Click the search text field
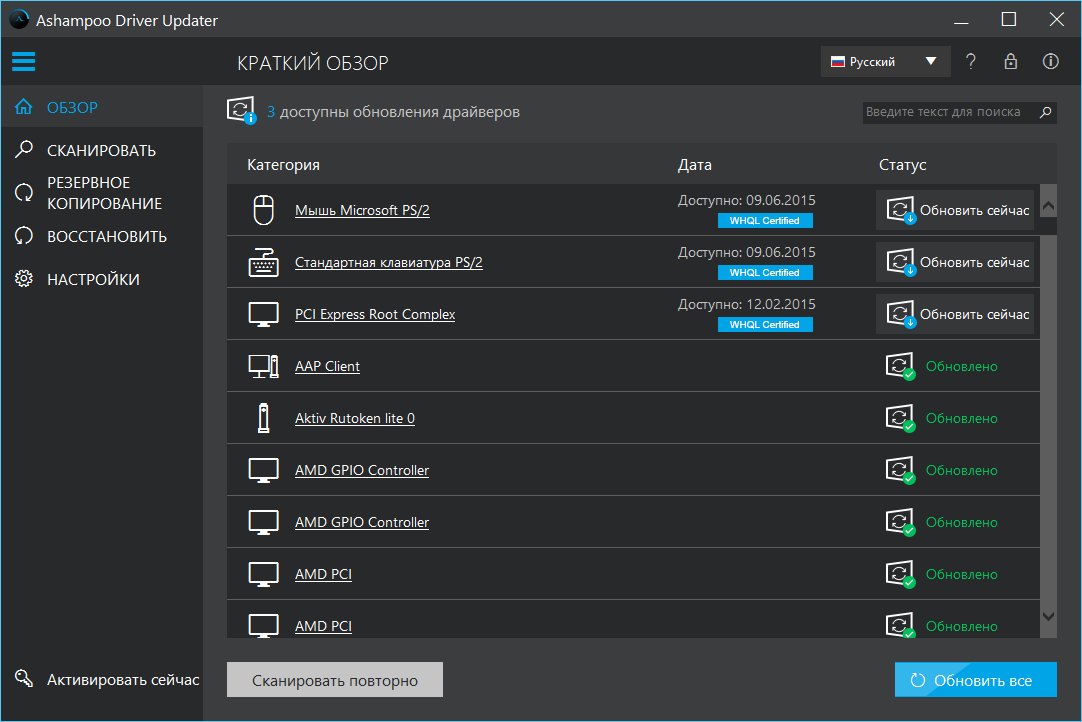 pos(959,112)
